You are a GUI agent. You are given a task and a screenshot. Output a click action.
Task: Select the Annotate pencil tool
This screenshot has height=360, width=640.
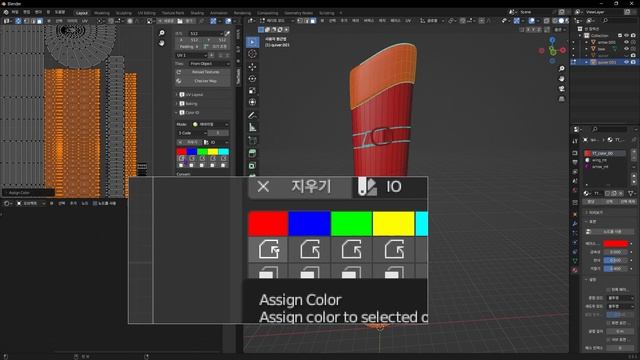tap(252, 116)
